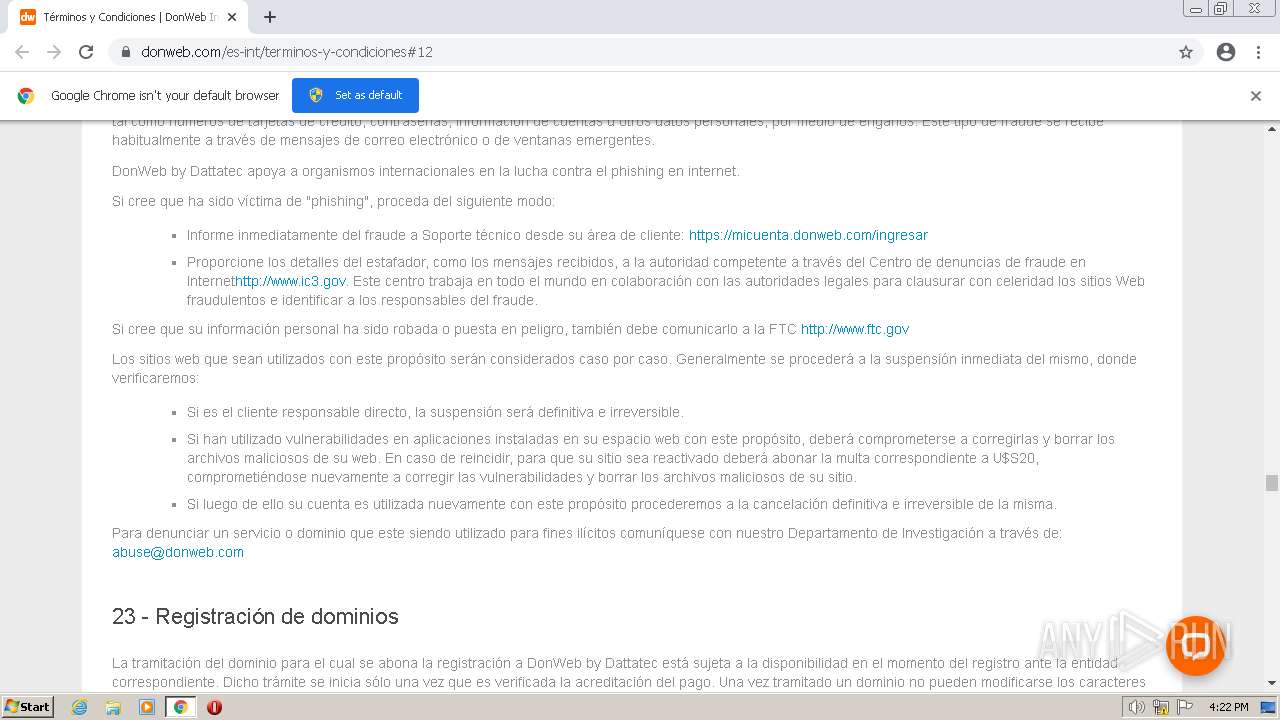Launch Internet Explorer from the taskbar
The width and height of the screenshot is (1280, 720).
click(x=80, y=707)
